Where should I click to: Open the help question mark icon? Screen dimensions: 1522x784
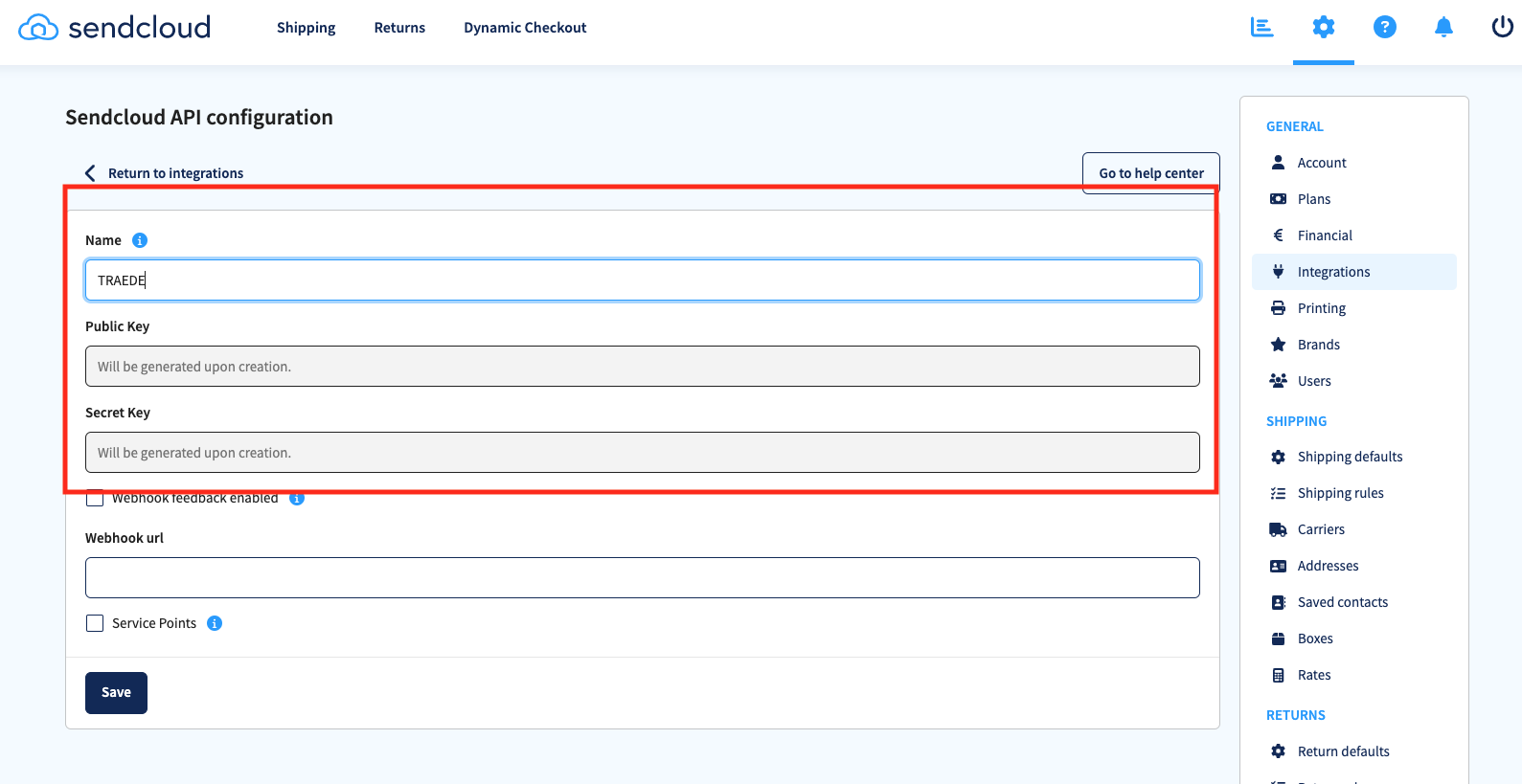[1385, 27]
